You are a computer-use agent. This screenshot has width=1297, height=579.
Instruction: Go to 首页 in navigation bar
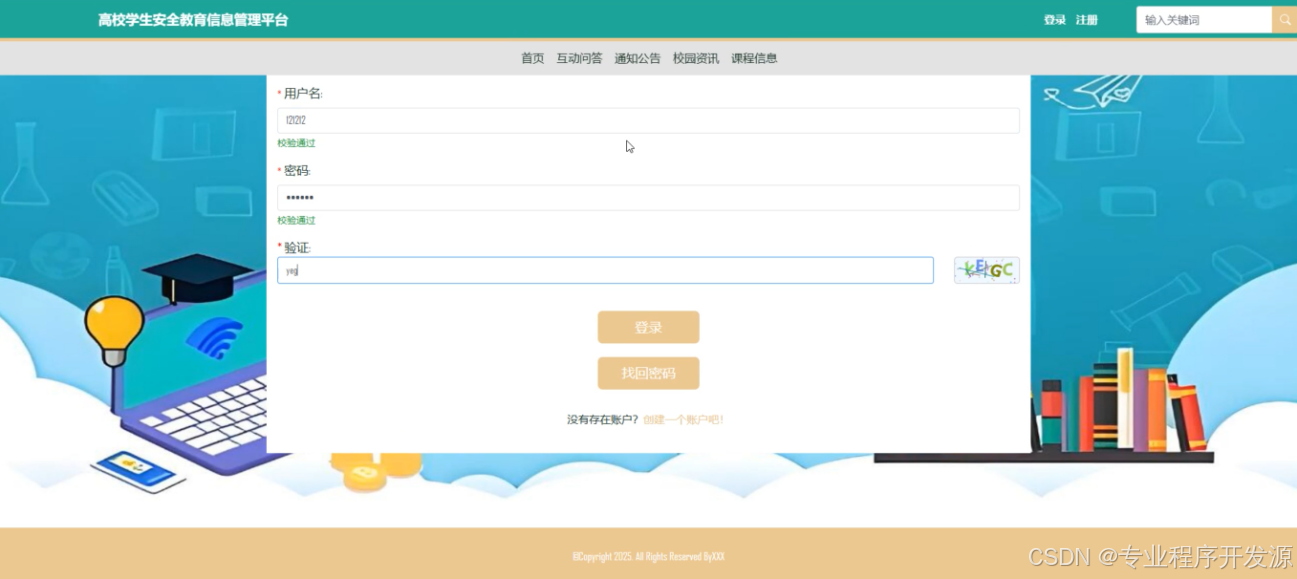pyautogui.click(x=532, y=58)
